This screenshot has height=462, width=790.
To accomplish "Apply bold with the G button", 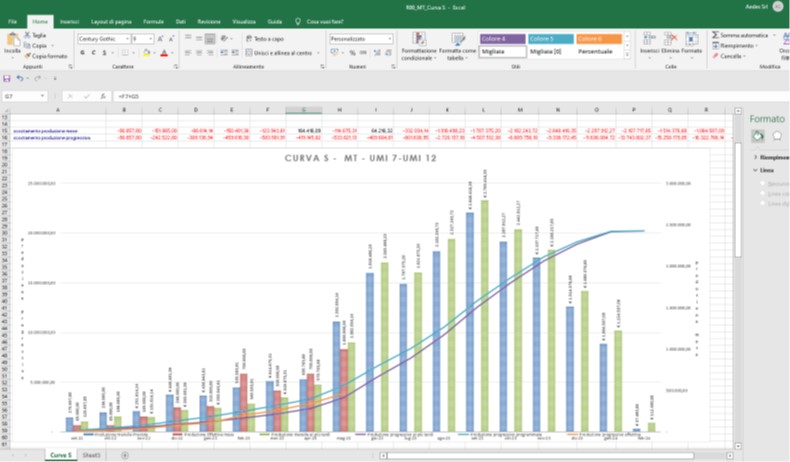I will tap(82, 52).
